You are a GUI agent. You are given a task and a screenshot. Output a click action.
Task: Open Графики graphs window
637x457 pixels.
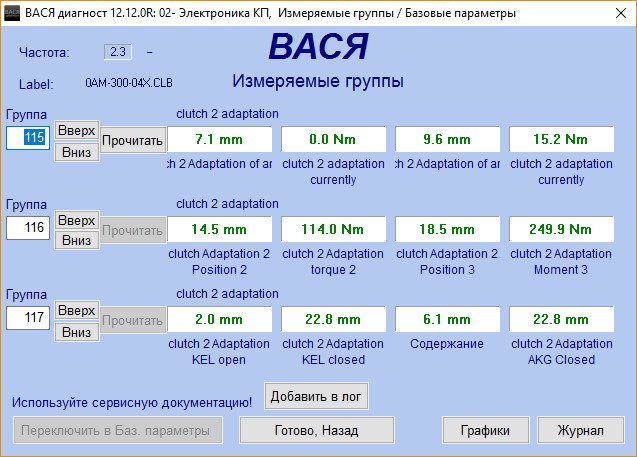[486, 430]
